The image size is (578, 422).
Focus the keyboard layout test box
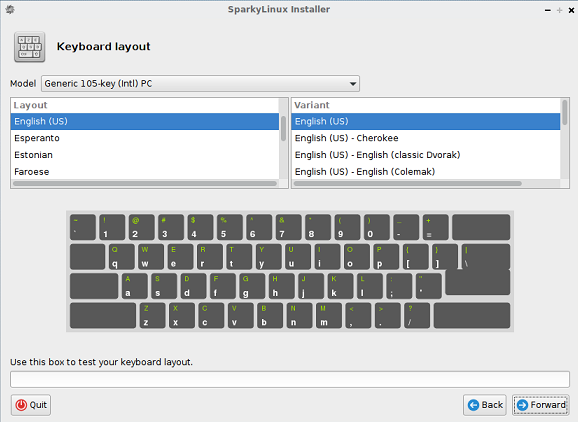click(290, 379)
